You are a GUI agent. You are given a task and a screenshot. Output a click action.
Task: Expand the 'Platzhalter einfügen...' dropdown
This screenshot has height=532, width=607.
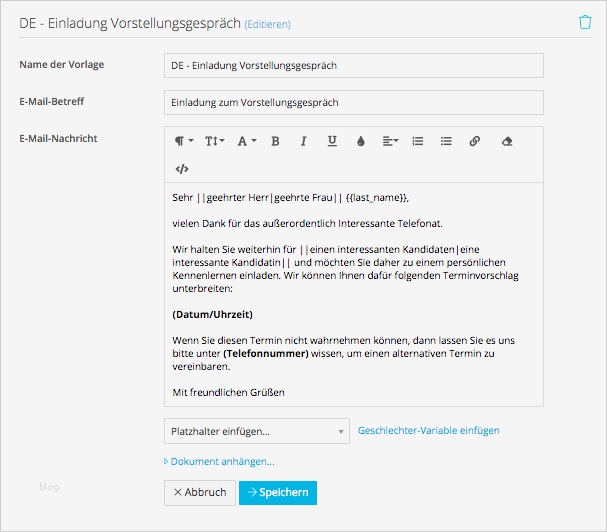pyautogui.click(x=256, y=431)
